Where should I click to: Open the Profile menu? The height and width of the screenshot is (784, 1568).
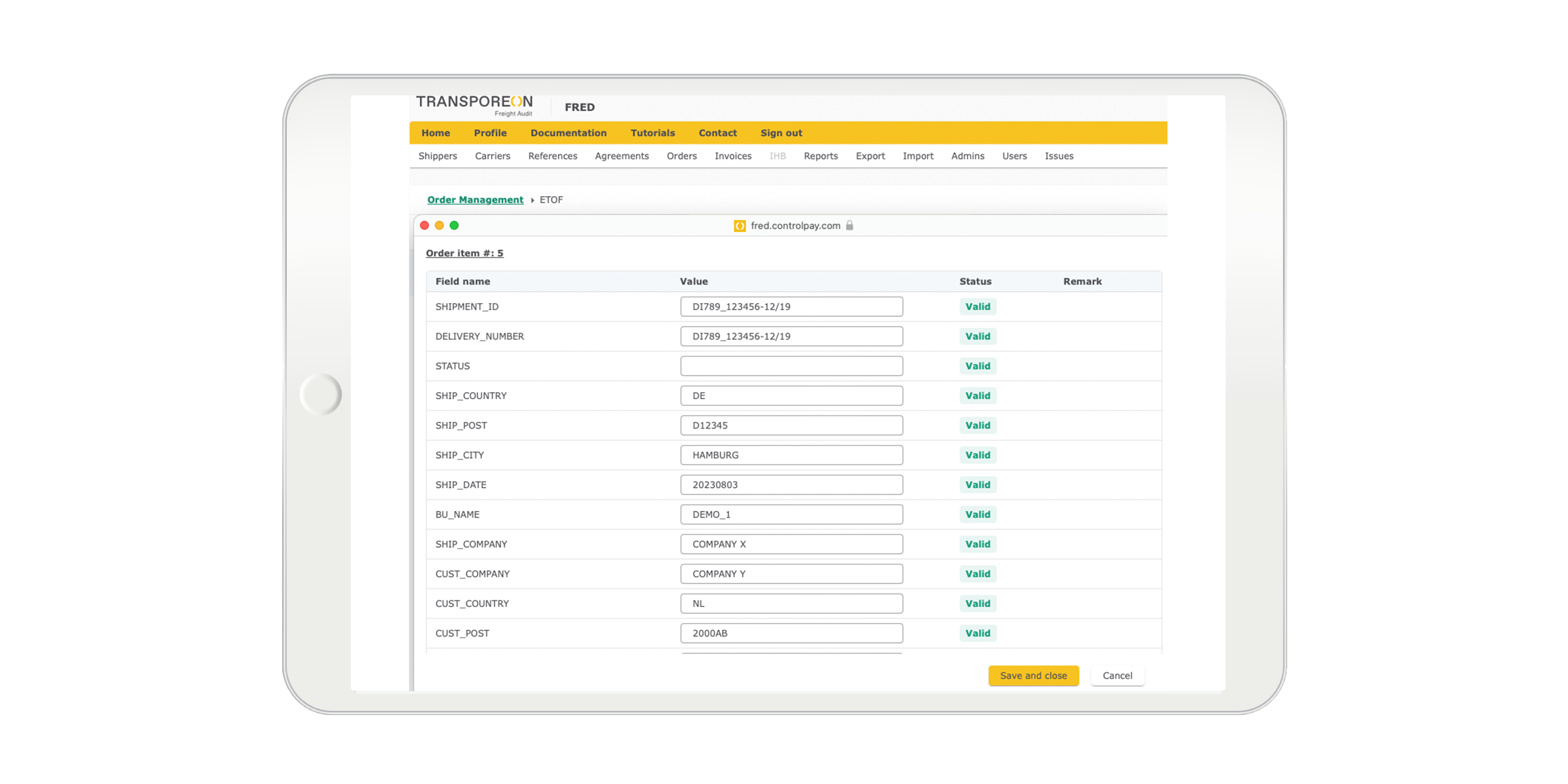coord(490,133)
